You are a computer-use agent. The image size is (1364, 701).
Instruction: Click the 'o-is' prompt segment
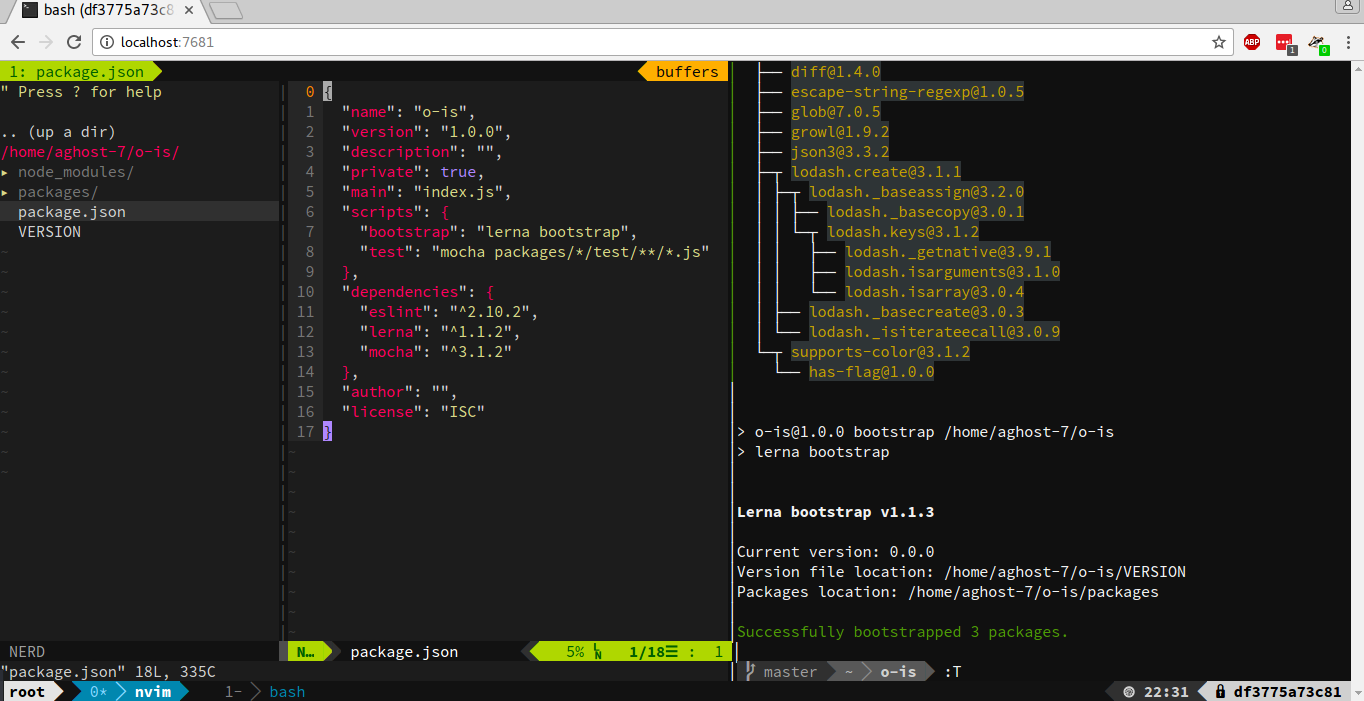(898, 672)
